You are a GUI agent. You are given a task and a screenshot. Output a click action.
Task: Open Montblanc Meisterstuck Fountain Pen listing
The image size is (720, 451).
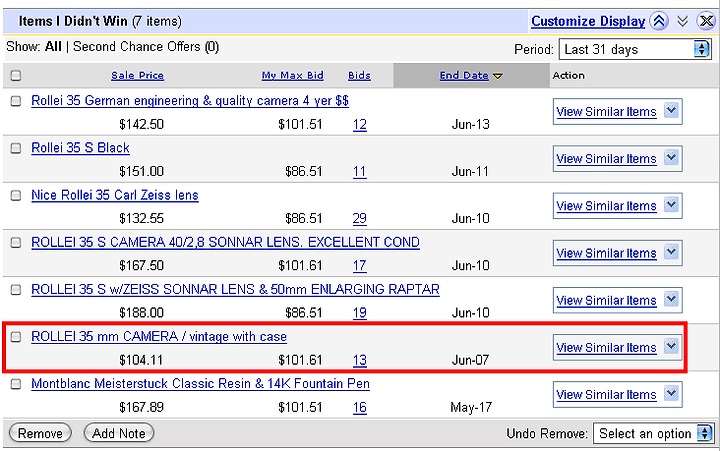(x=200, y=383)
